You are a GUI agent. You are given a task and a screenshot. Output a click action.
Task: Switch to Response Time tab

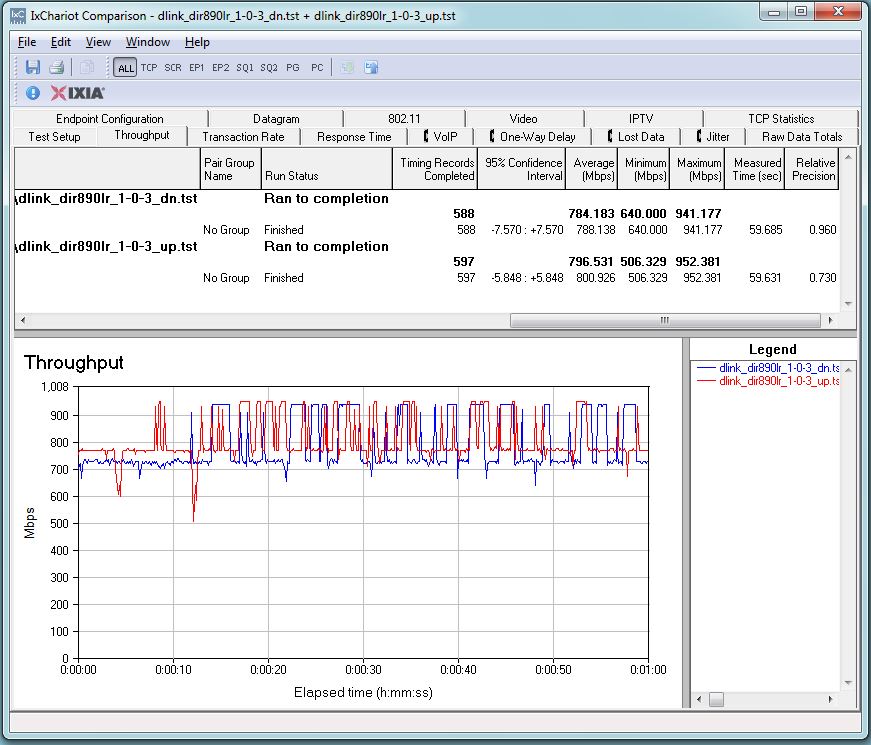pyautogui.click(x=354, y=137)
